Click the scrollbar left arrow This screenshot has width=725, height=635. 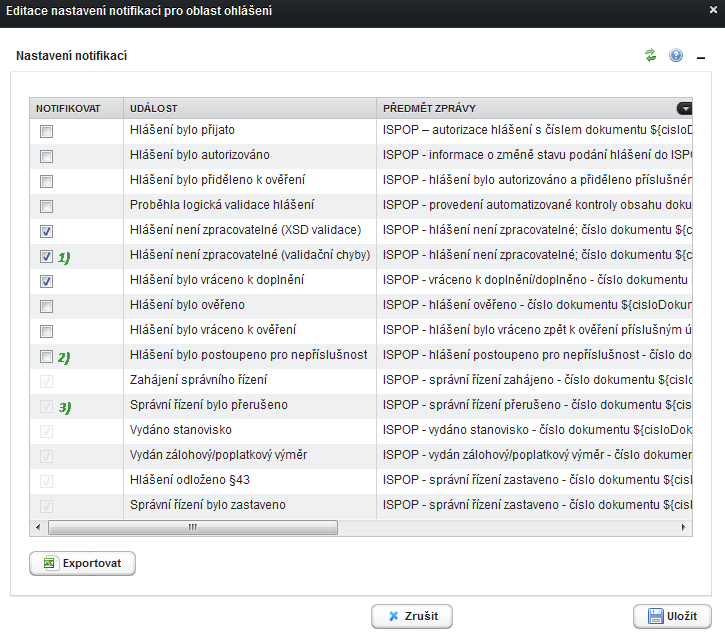[x=38, y=527]
